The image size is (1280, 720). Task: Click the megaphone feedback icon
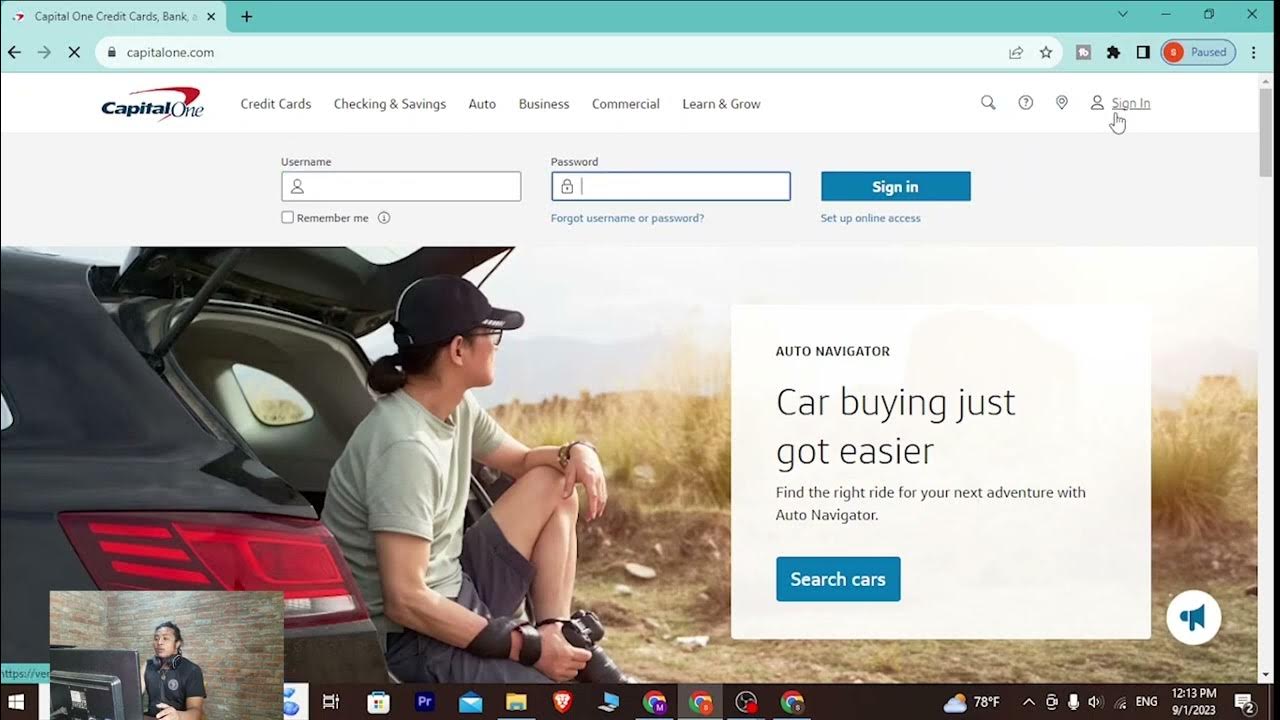pos(1193,617)
